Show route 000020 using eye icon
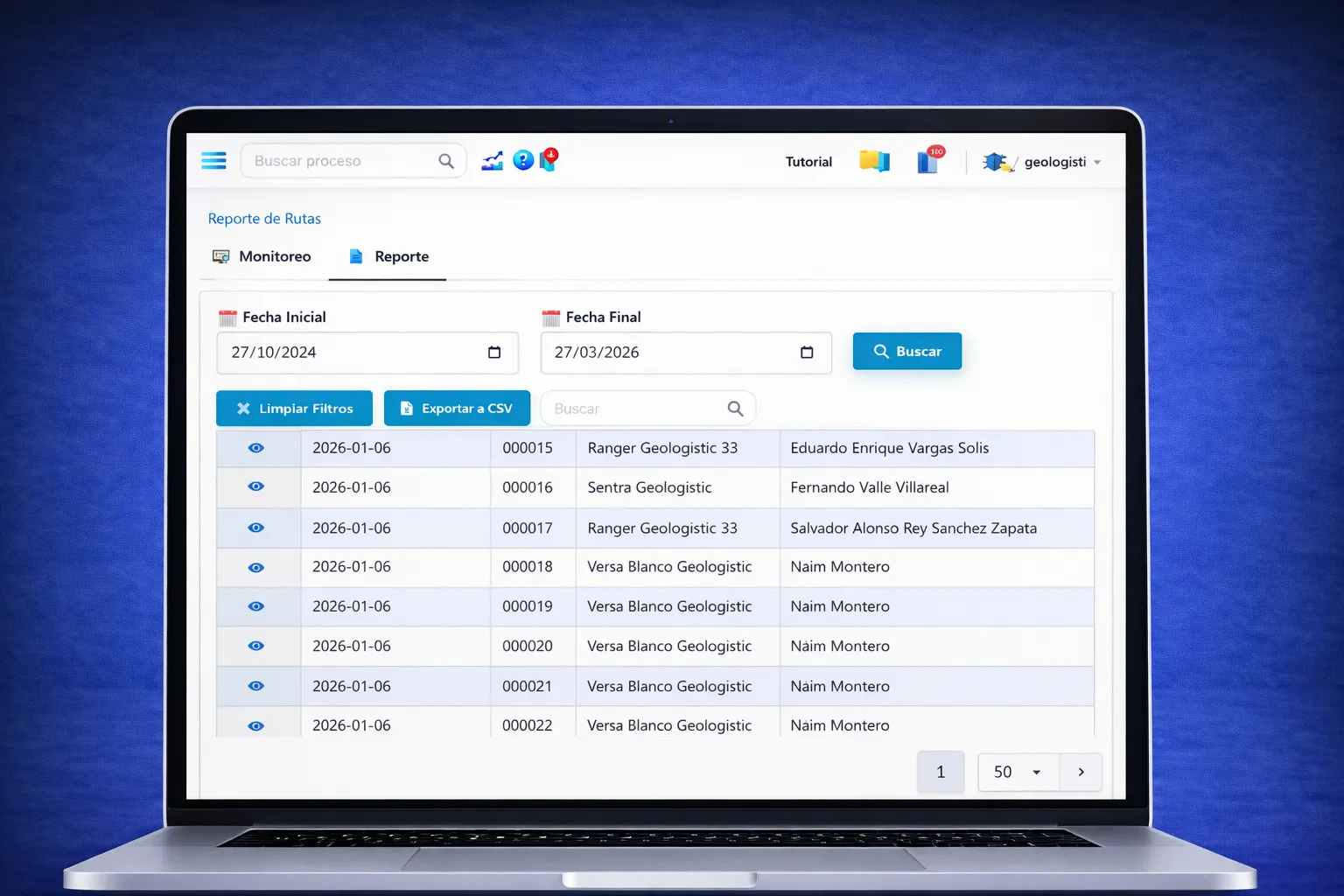Screen dimensions: 1344x896 click(x=256, y=646)
